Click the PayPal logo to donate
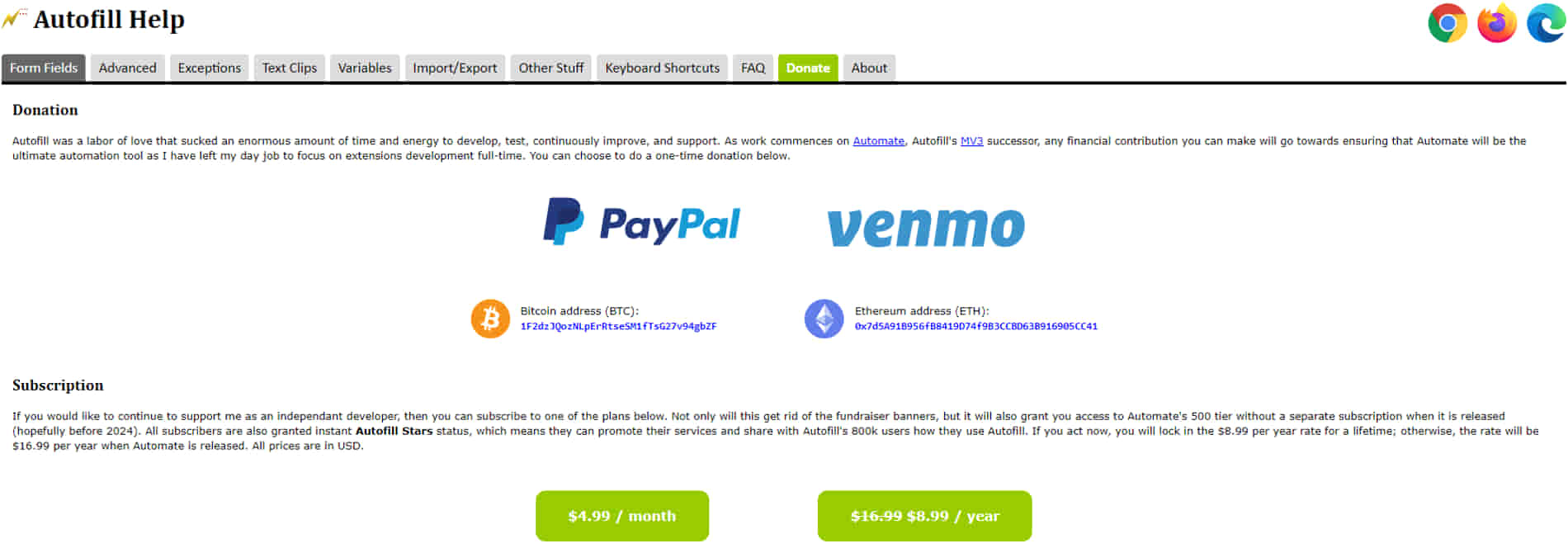The width and height of the screenshot is (1568, 553). [641, 222]
